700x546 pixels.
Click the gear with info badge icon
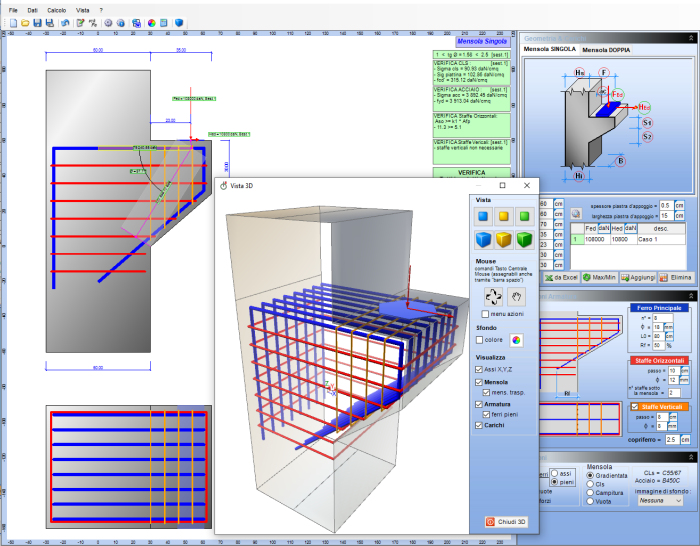pos(121,23)
